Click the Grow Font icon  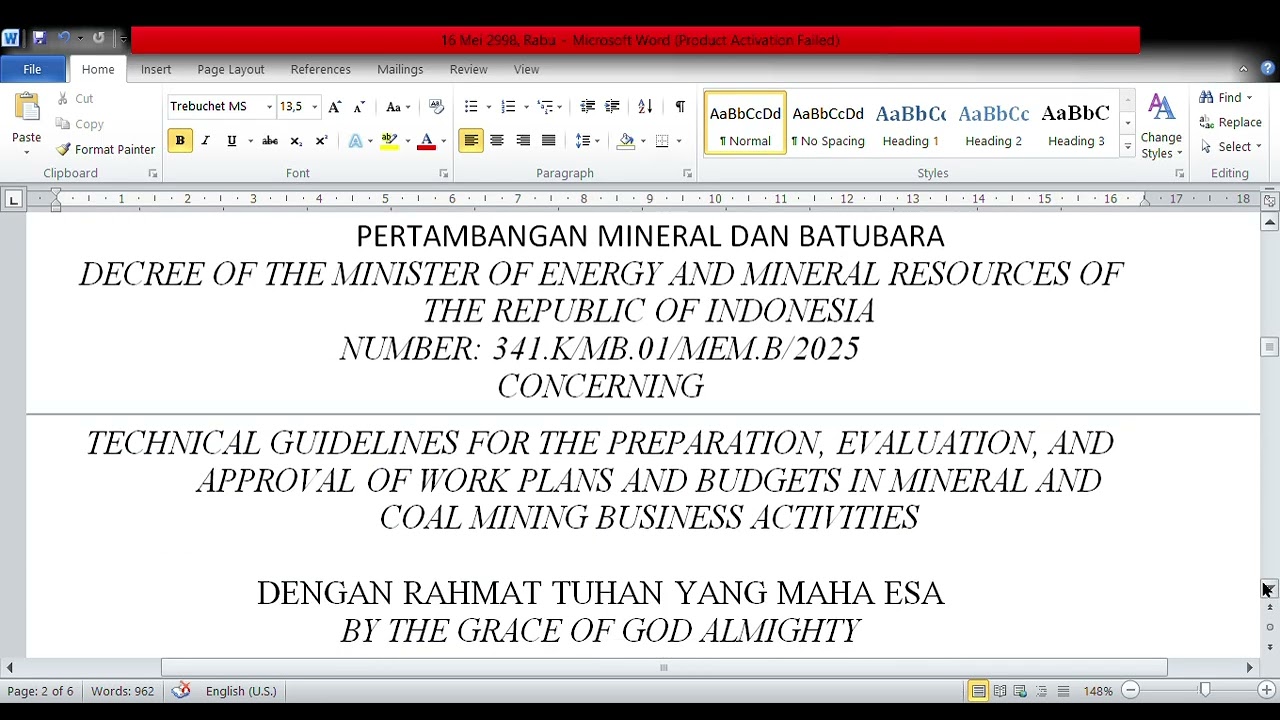click(335, 107)
